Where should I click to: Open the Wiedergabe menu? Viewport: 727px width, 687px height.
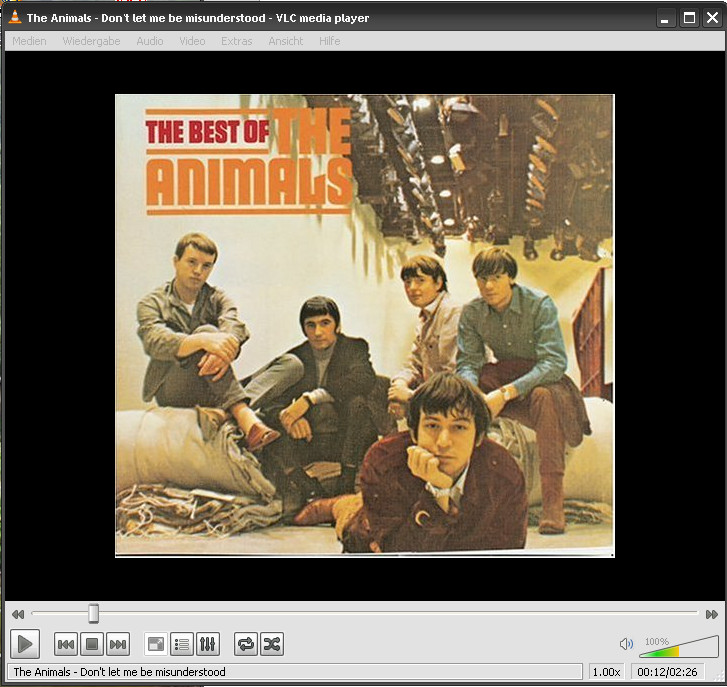tap(91, 41)
